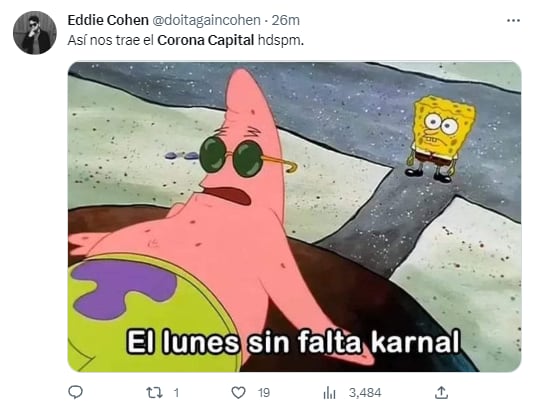Image resolution: width=535 pixels, height=408 pixels.
Task: Click the like count showing 19
Action: 264,393
